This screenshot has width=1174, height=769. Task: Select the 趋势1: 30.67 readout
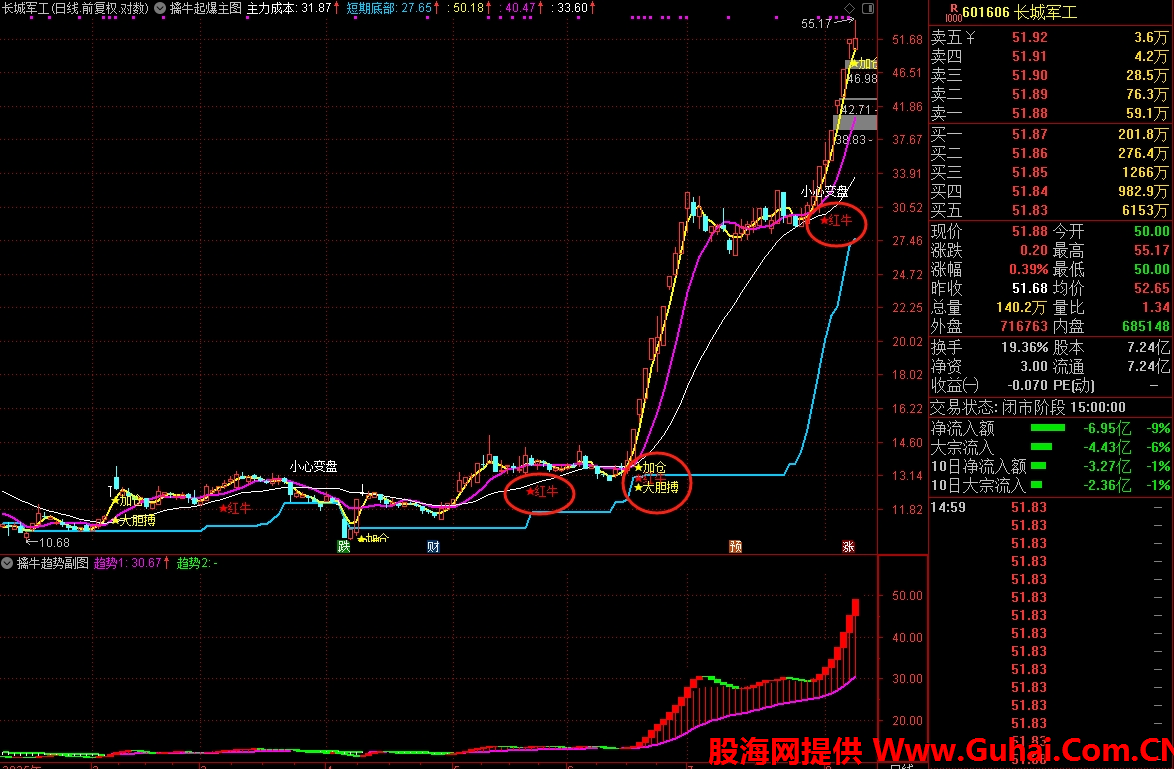point(132,563)
